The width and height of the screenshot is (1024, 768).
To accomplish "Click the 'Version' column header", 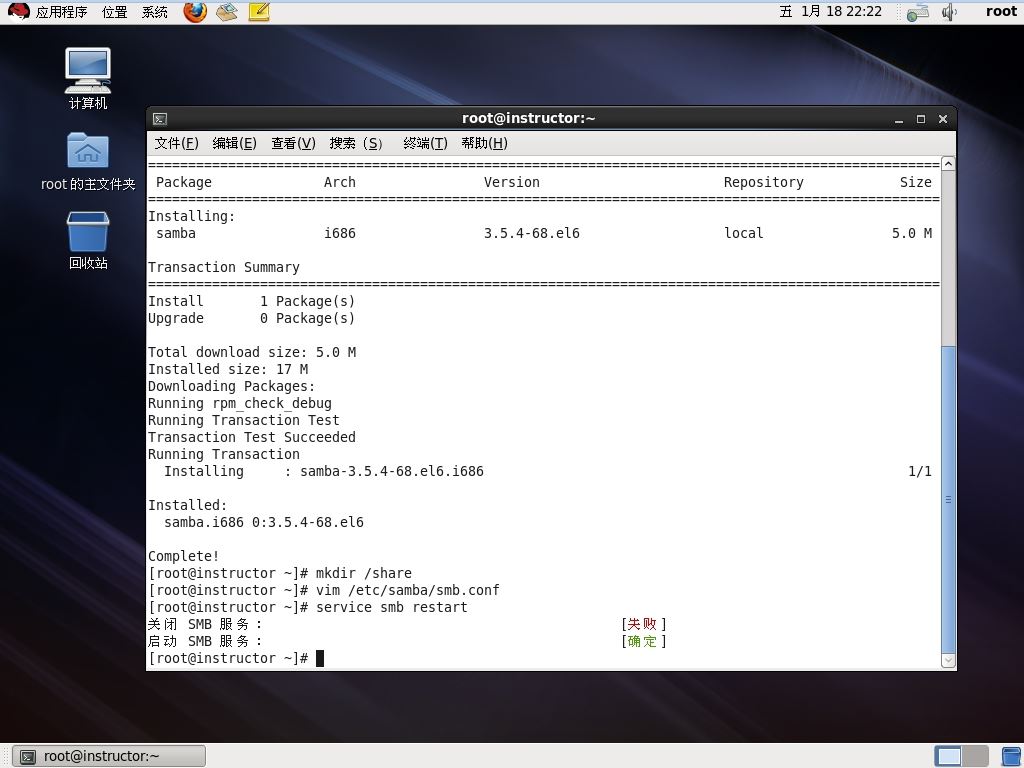I will pos(511,183).
